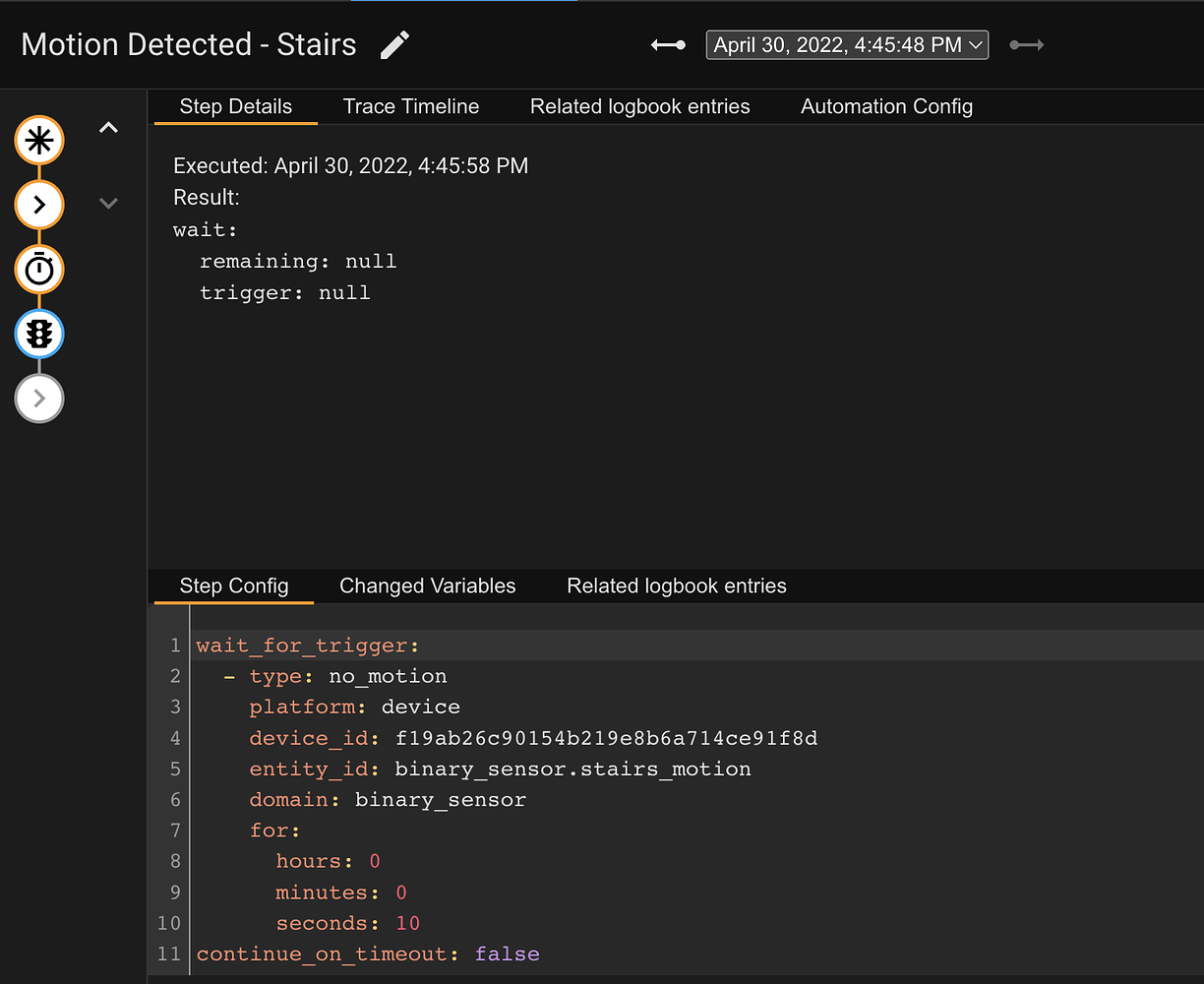Image resolution: width=1204 pixels, height=984 pixels.
Task: Go to the newer trace arrow
Action: 1026,45
